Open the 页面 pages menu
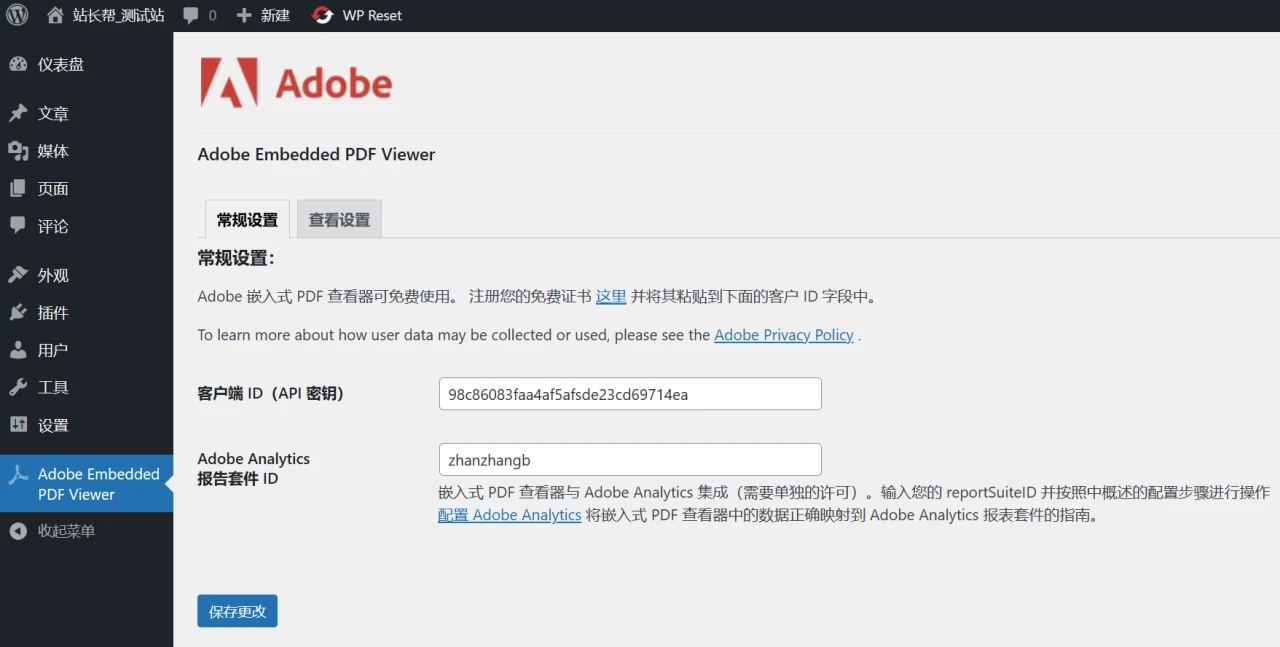1280x647 pixels. 53,189
